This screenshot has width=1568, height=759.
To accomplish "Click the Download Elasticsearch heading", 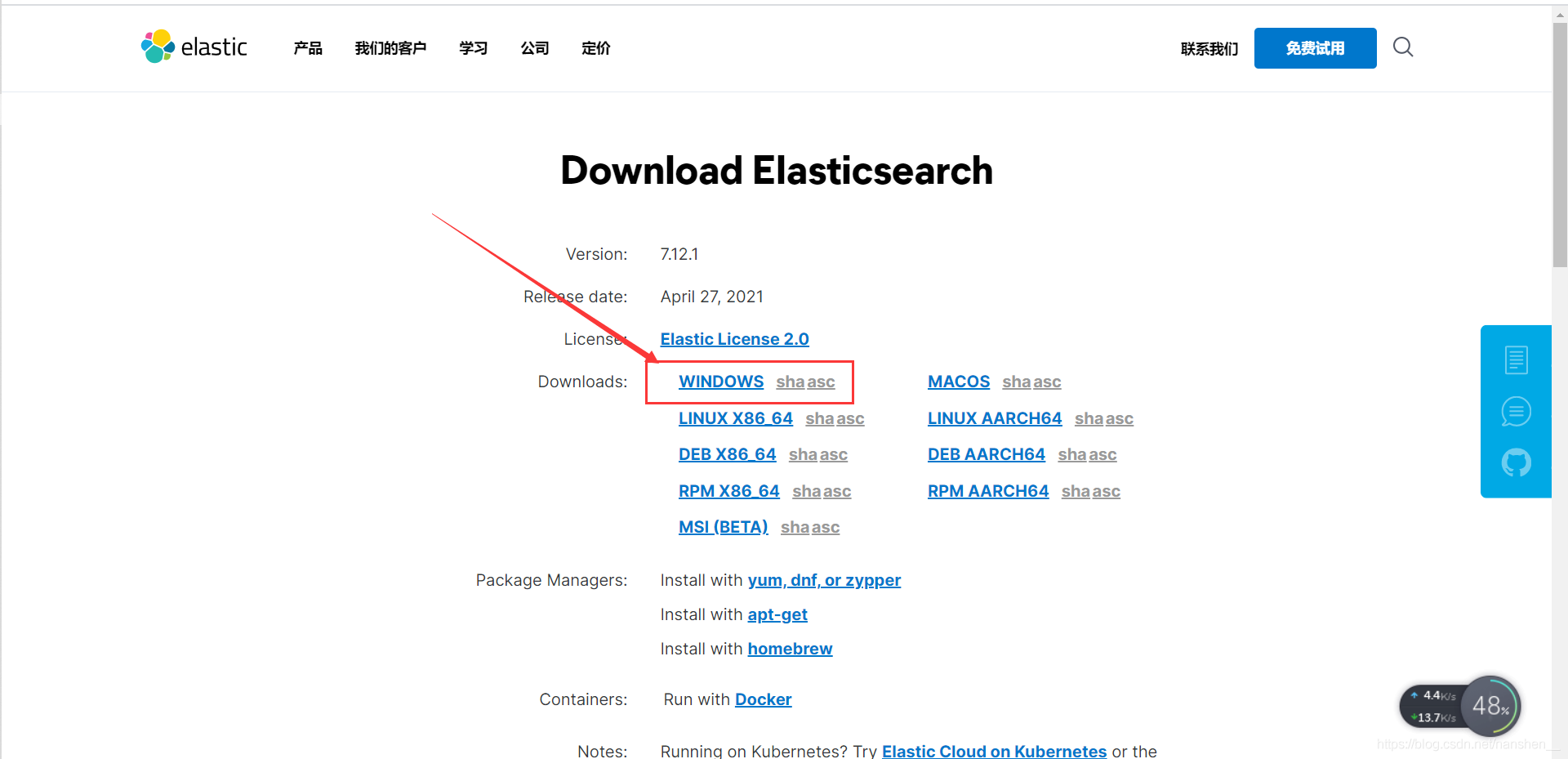I will (777, 171).
